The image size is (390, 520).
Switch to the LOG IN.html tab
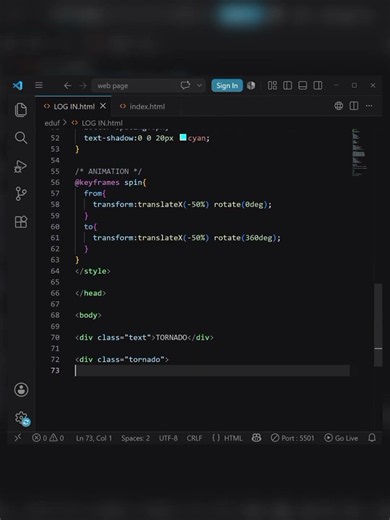pyautogui.click(x=74, y=106)
